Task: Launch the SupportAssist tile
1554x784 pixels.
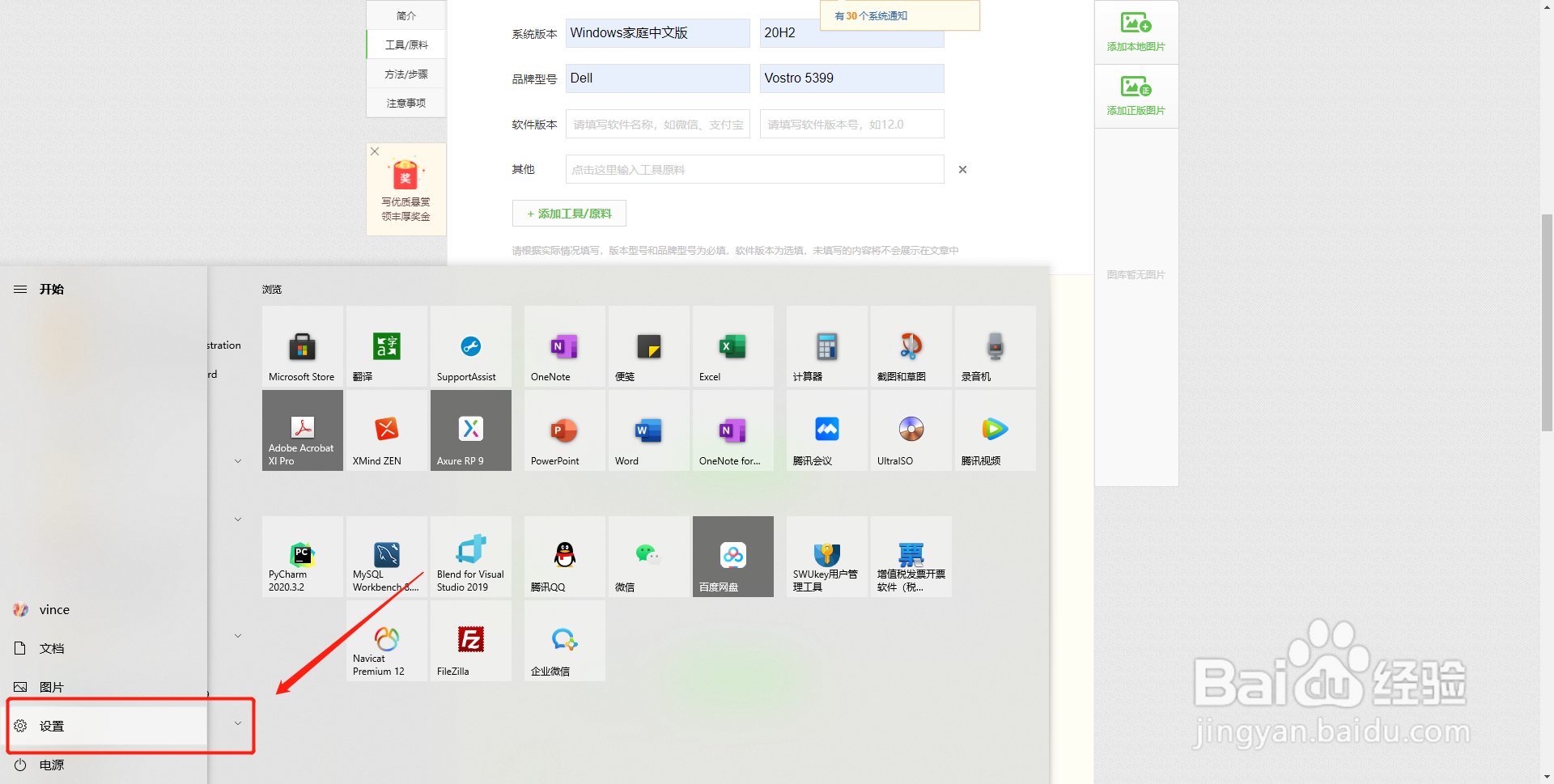Action: coord(470,346)
